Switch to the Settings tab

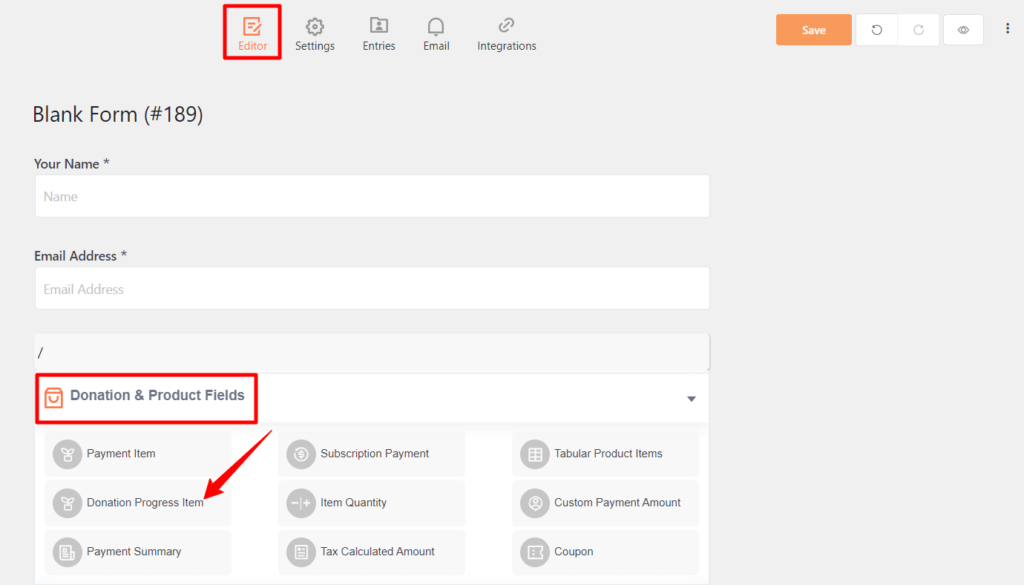314,32
